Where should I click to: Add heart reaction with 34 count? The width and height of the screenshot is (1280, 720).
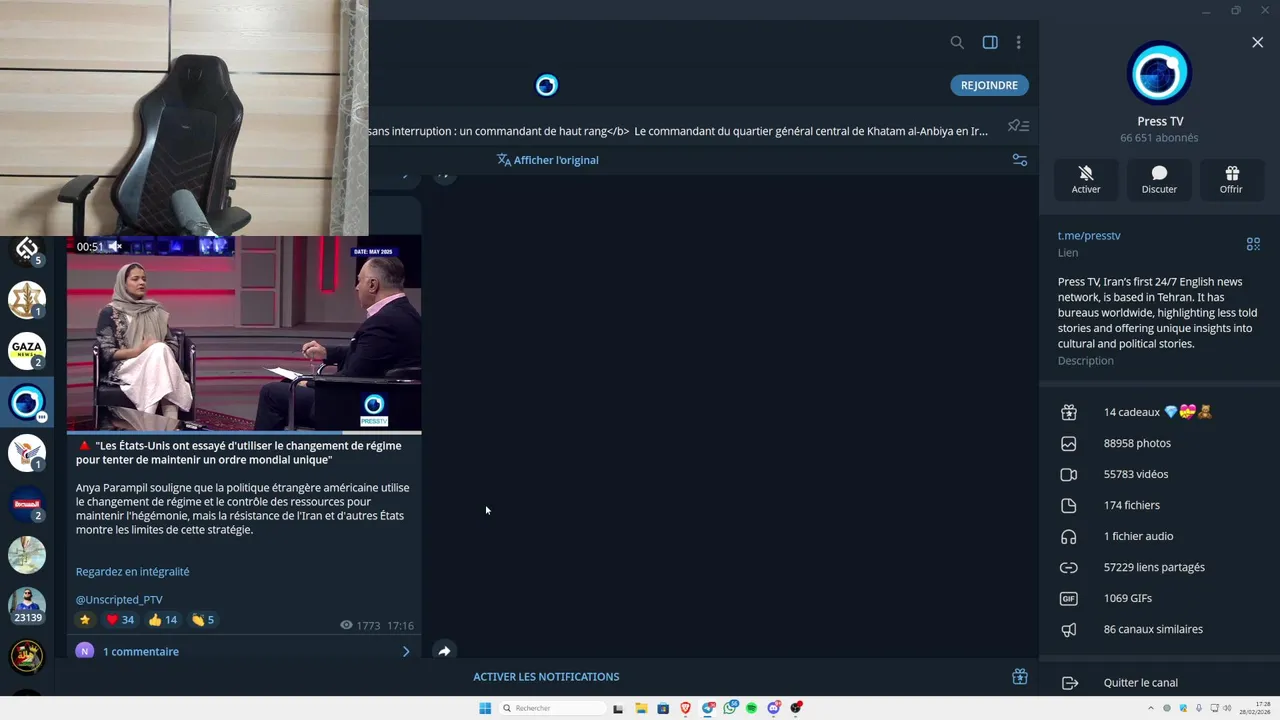(120, 620)
